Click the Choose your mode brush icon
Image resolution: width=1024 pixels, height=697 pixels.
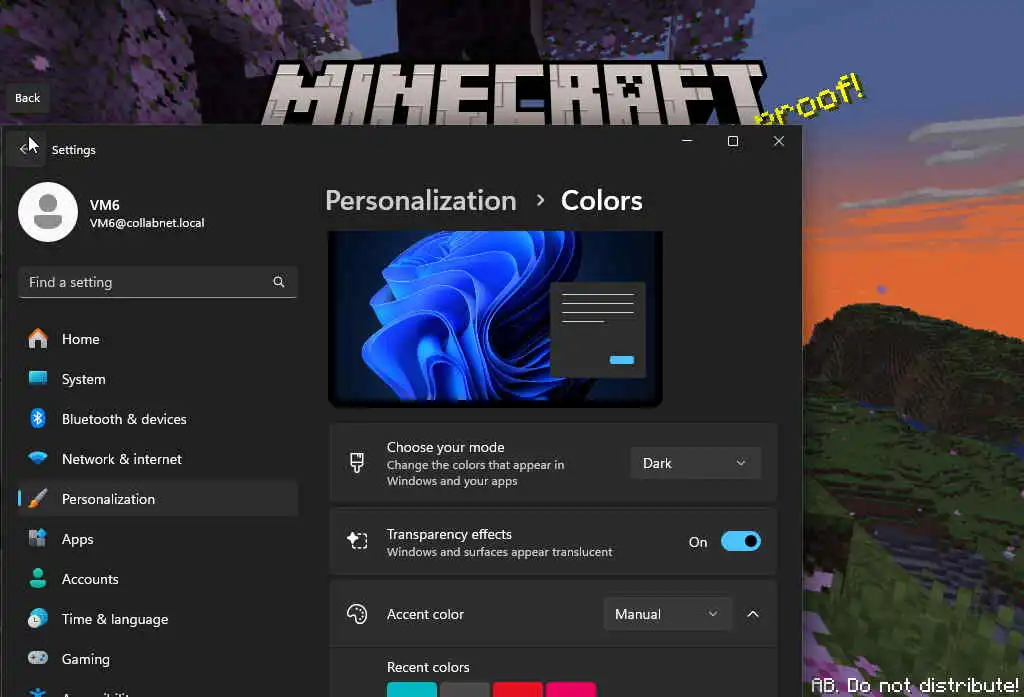pos(357,462)
